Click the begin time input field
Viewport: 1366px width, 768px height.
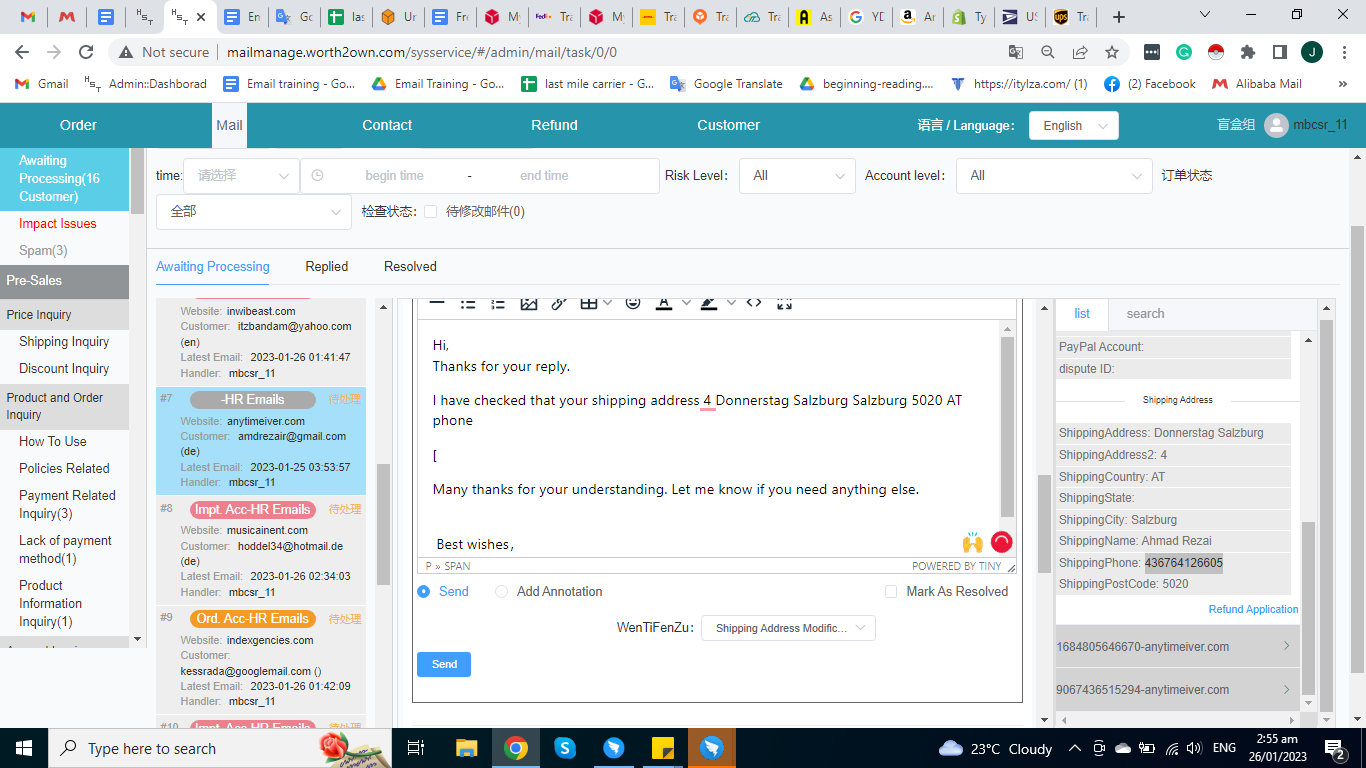pyautogui.click(x=394, y=176)
